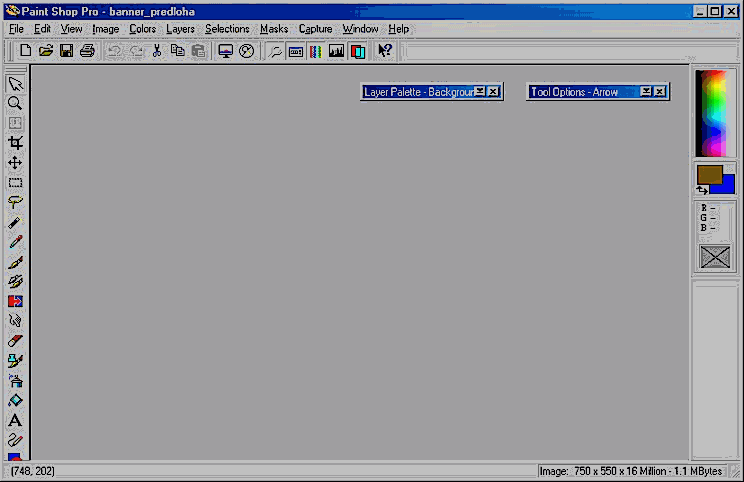This screenshot has height=482, width=744.
Task: Open the Layers menu
Action: (180, 29)
